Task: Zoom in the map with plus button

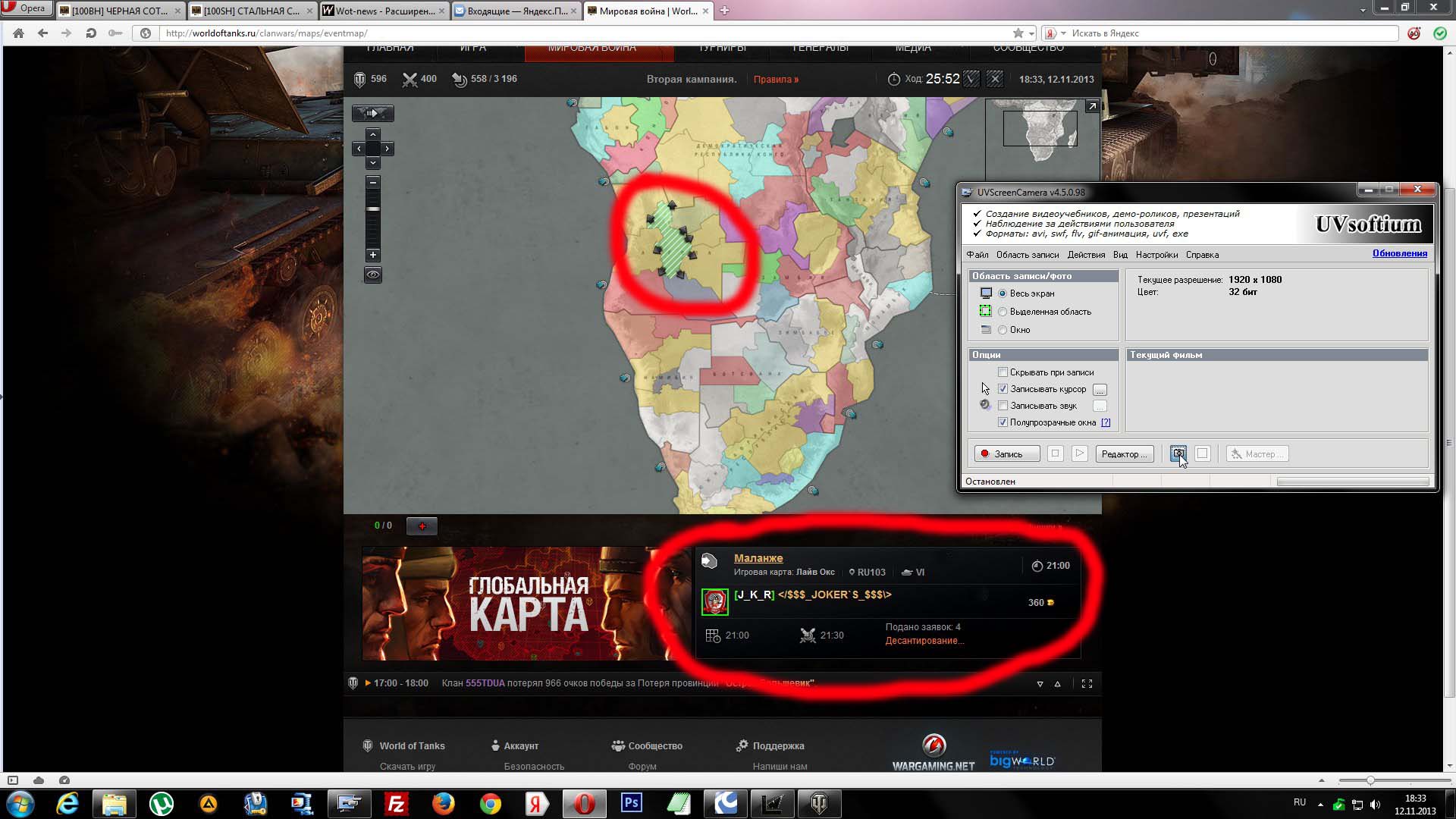Action: [372, 255]
